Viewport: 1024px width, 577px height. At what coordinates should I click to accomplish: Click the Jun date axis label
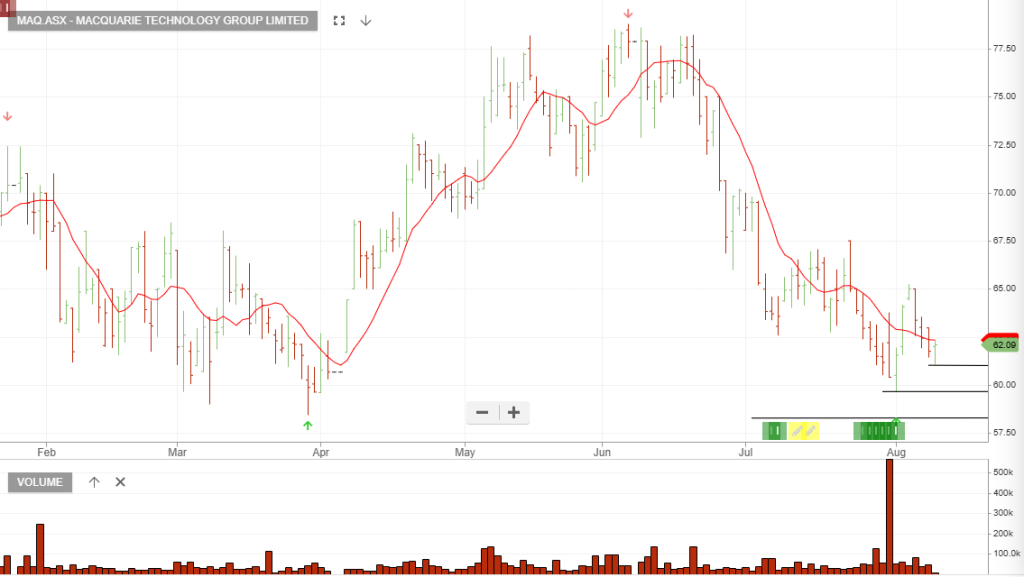coord(602,452)
